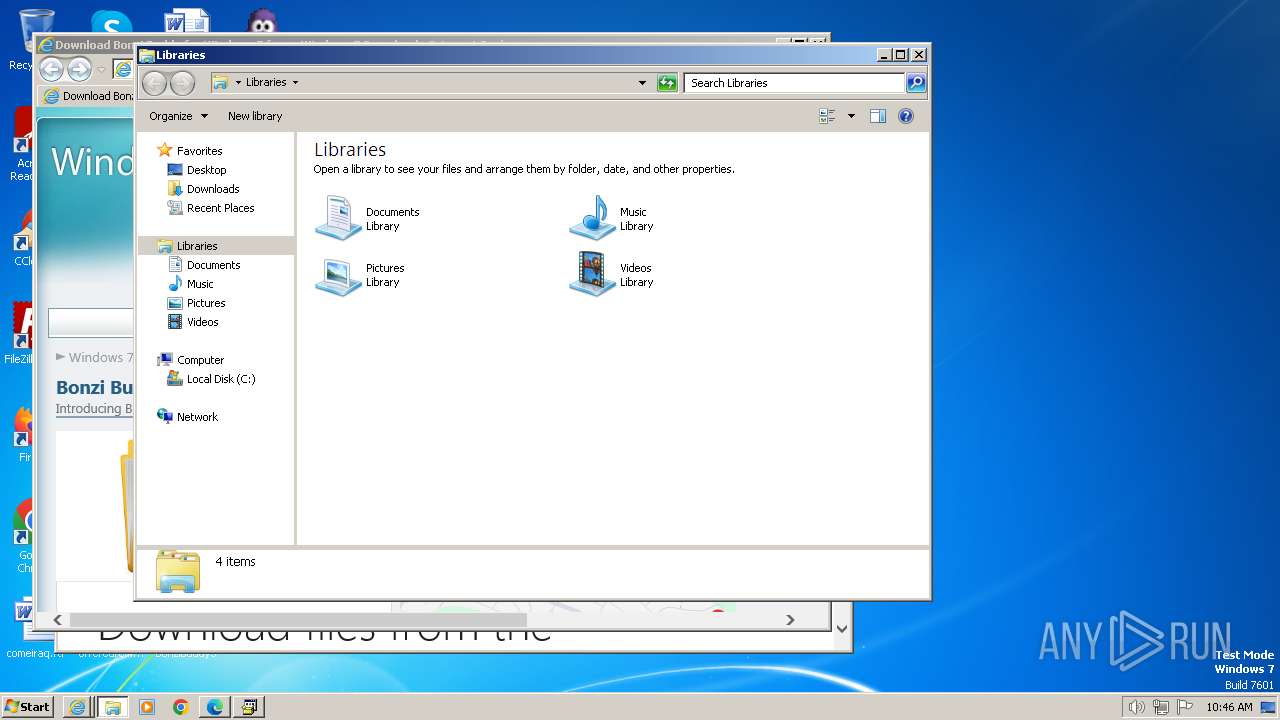1280x720 pixels.
Task: Click the Action Center flag tray icon
Action: pyautogui.click(x=1185, y=707)
